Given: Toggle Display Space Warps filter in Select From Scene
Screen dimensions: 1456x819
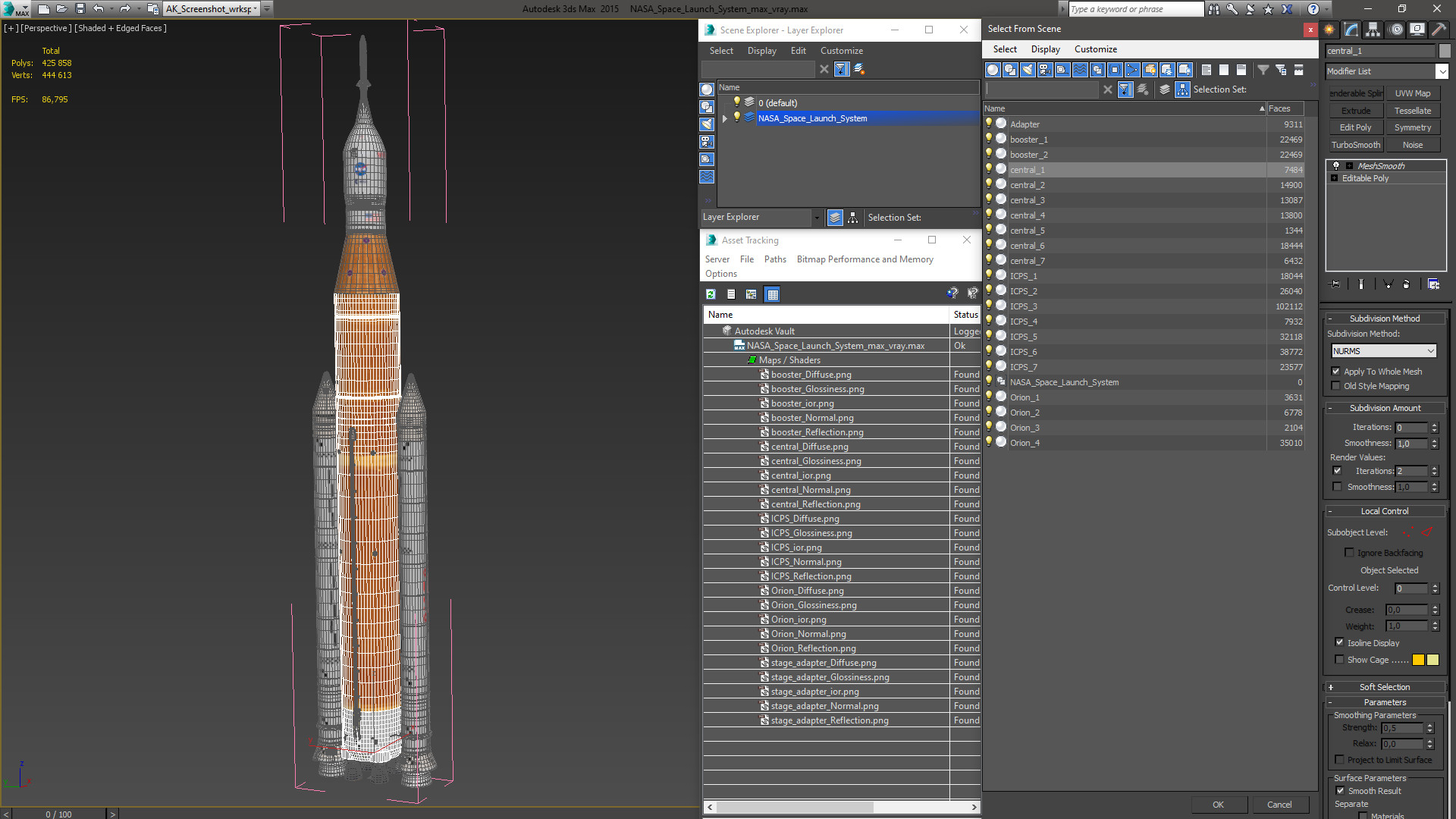Looking at the screenshot, I should tap(1080, 70).
